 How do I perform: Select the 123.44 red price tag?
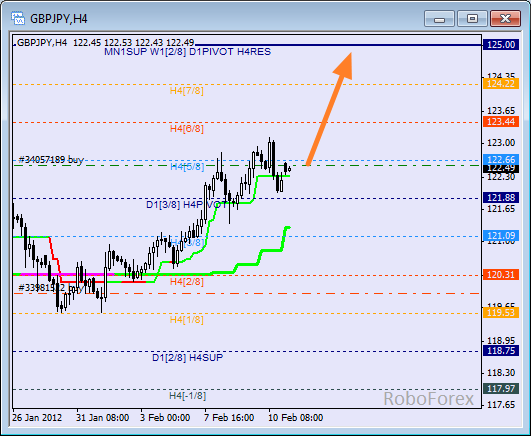(x=501, y=121)
